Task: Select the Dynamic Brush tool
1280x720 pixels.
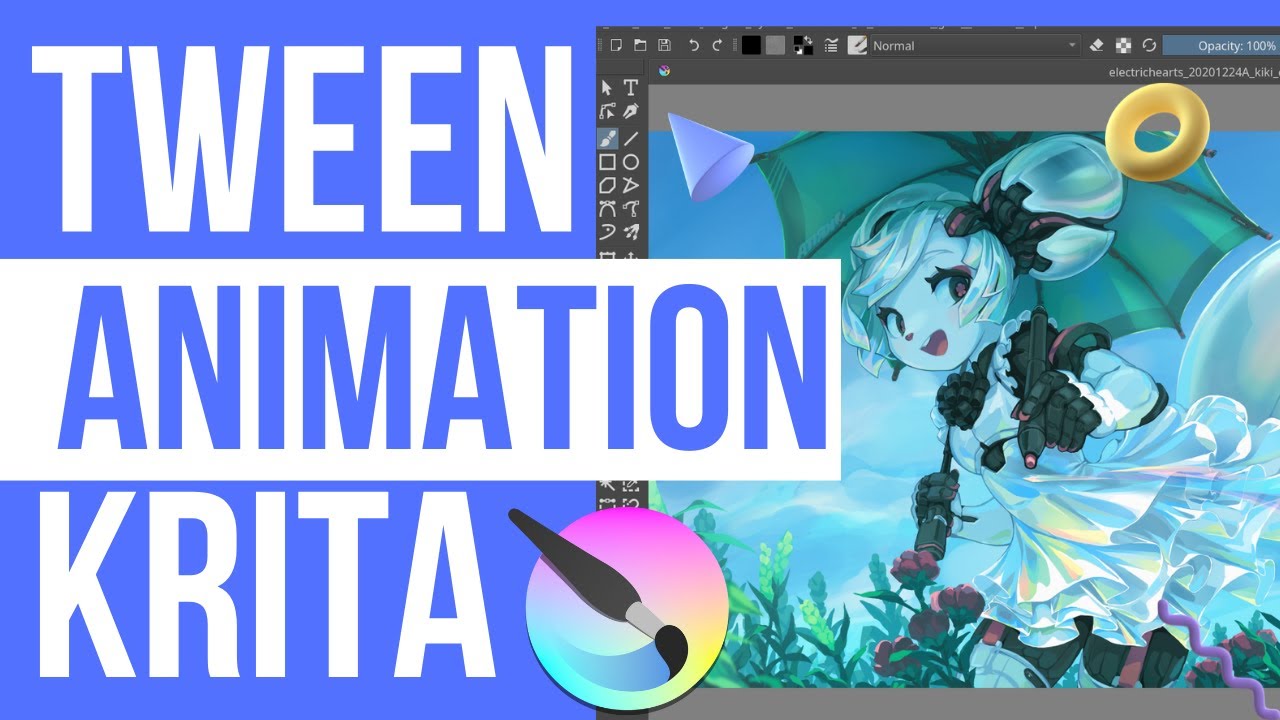Action: (607, 234)
